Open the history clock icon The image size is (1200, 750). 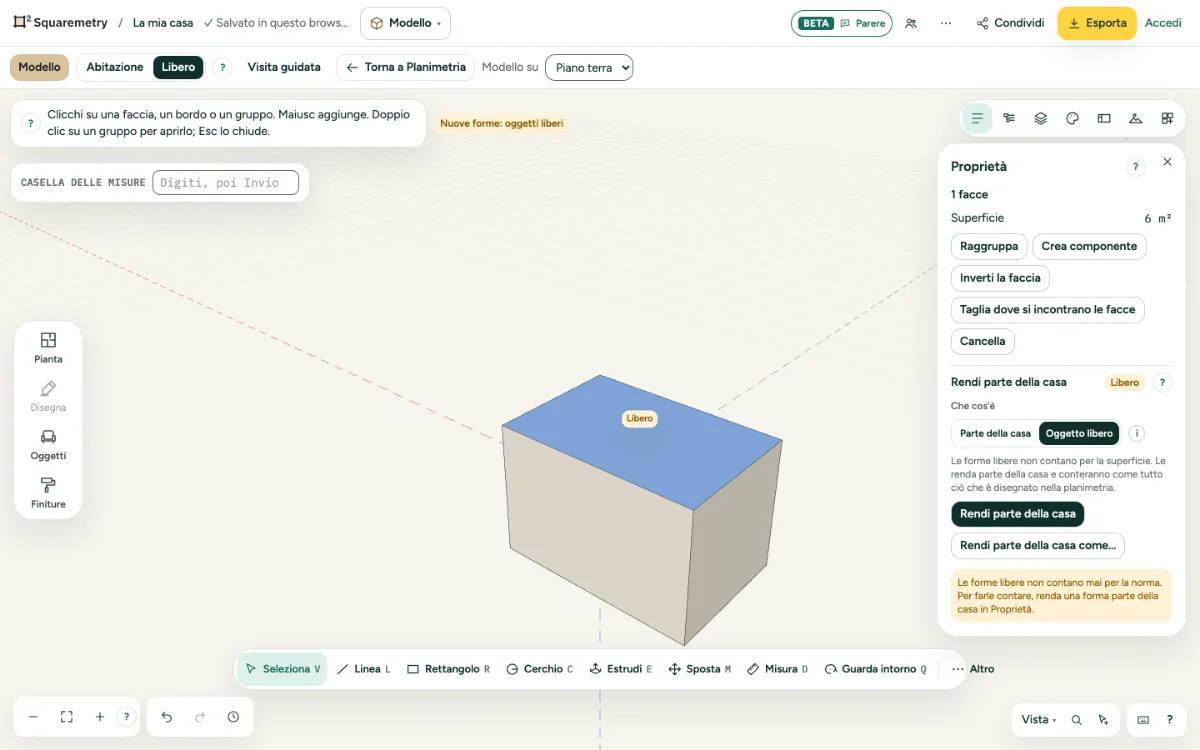(233, 717)
